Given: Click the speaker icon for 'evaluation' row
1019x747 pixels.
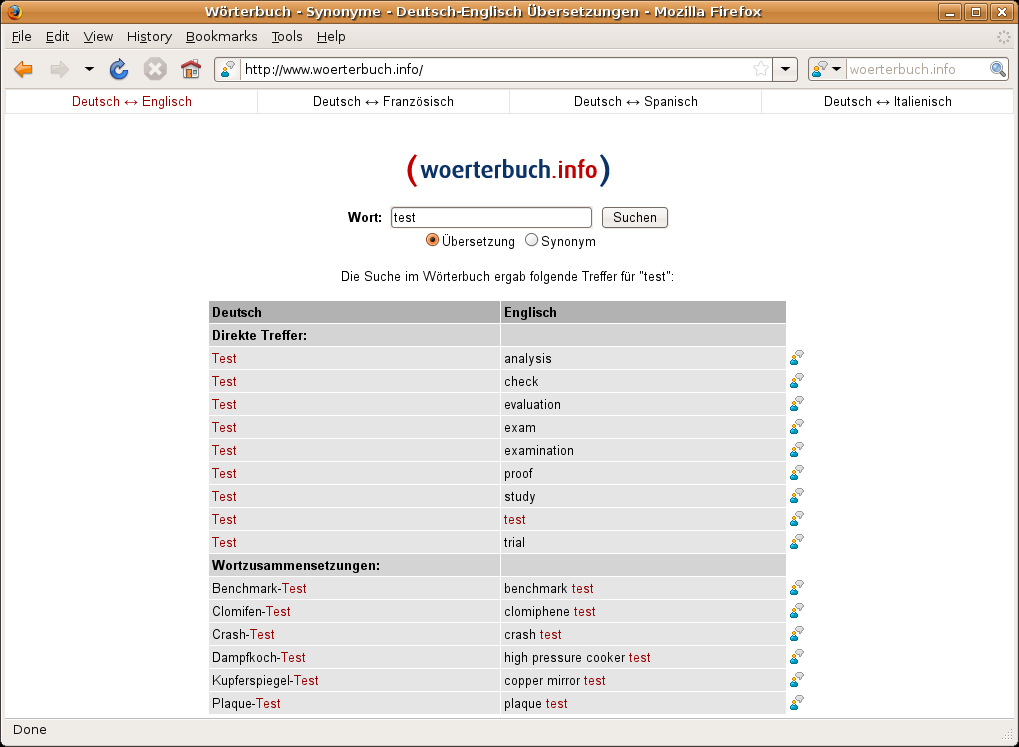Looking at the screenshot, I should tap(797, 404).
